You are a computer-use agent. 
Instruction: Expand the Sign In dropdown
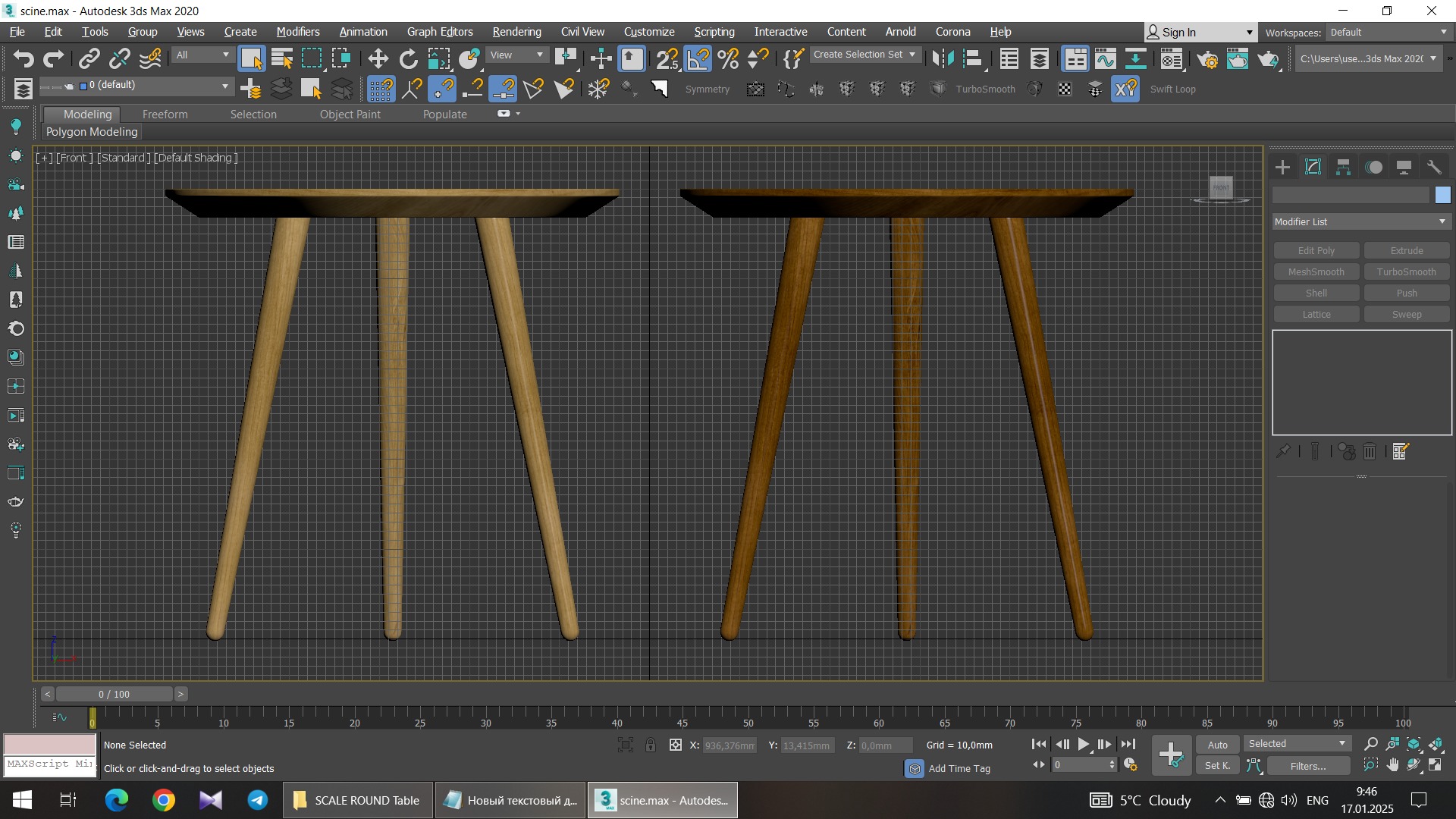(1200, 32)
